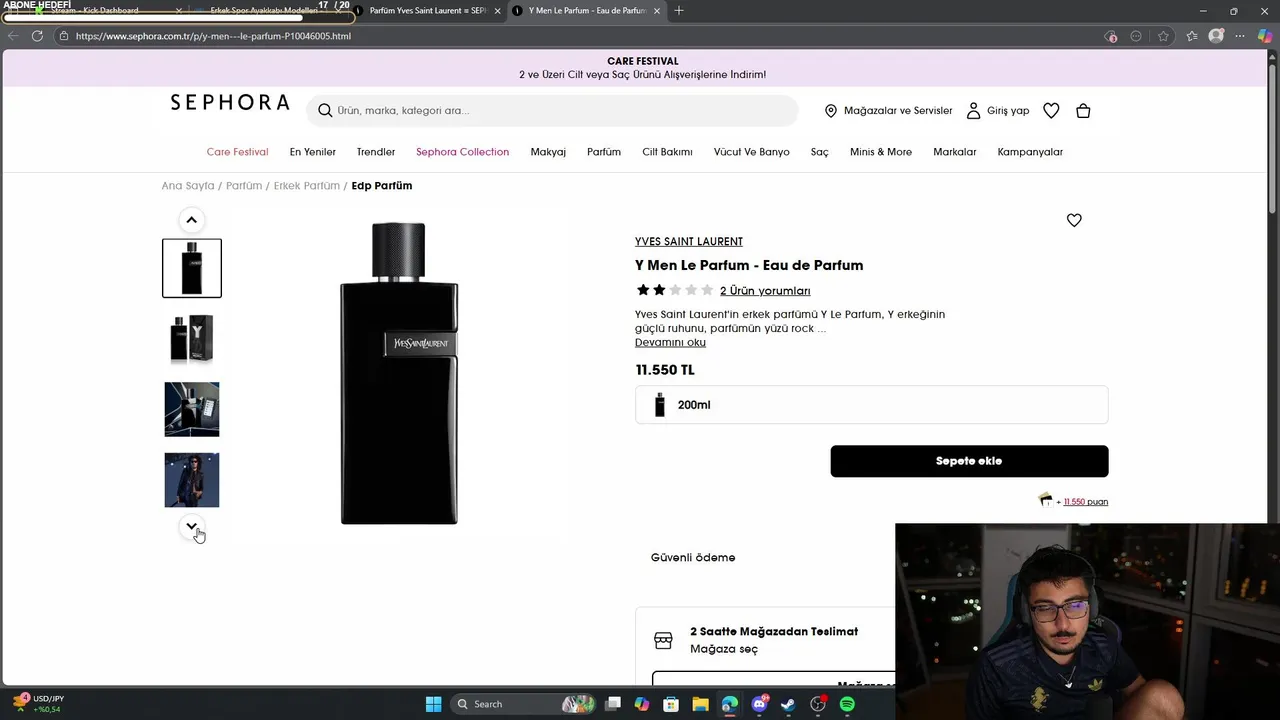This screenshot has height=720, width=1280.
Task: Click the search magnifier icon
Action: [325, 110]
